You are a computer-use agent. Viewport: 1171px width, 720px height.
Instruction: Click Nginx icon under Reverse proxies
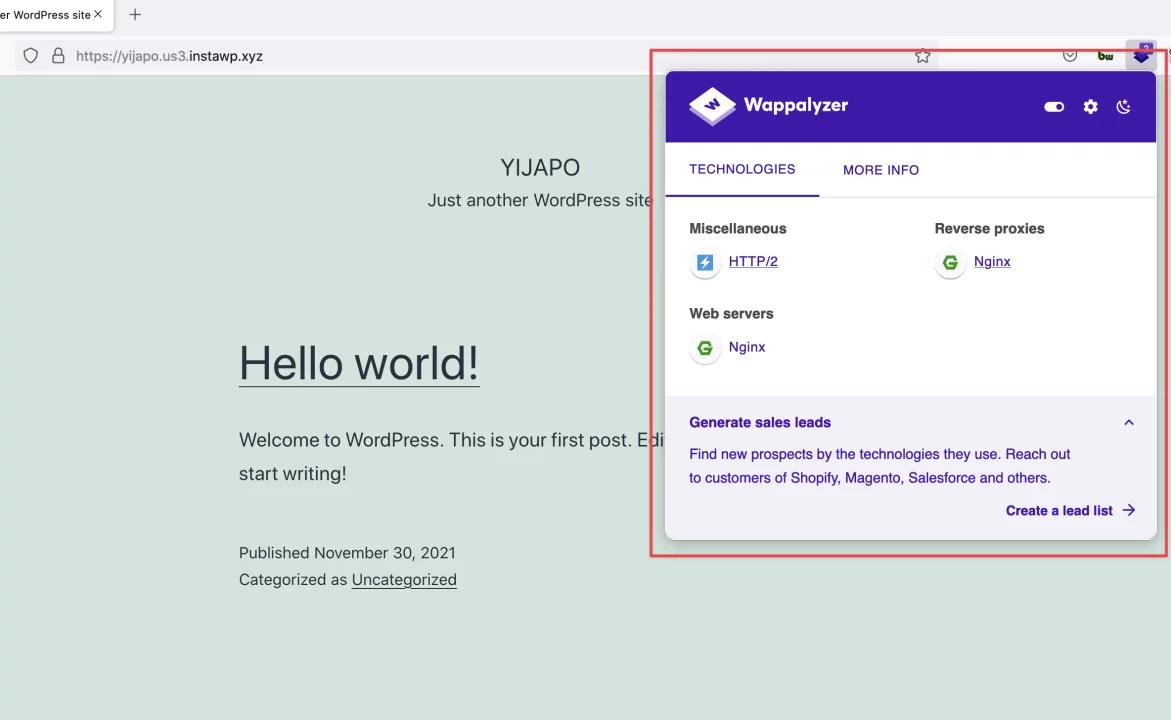click(950, 262)
